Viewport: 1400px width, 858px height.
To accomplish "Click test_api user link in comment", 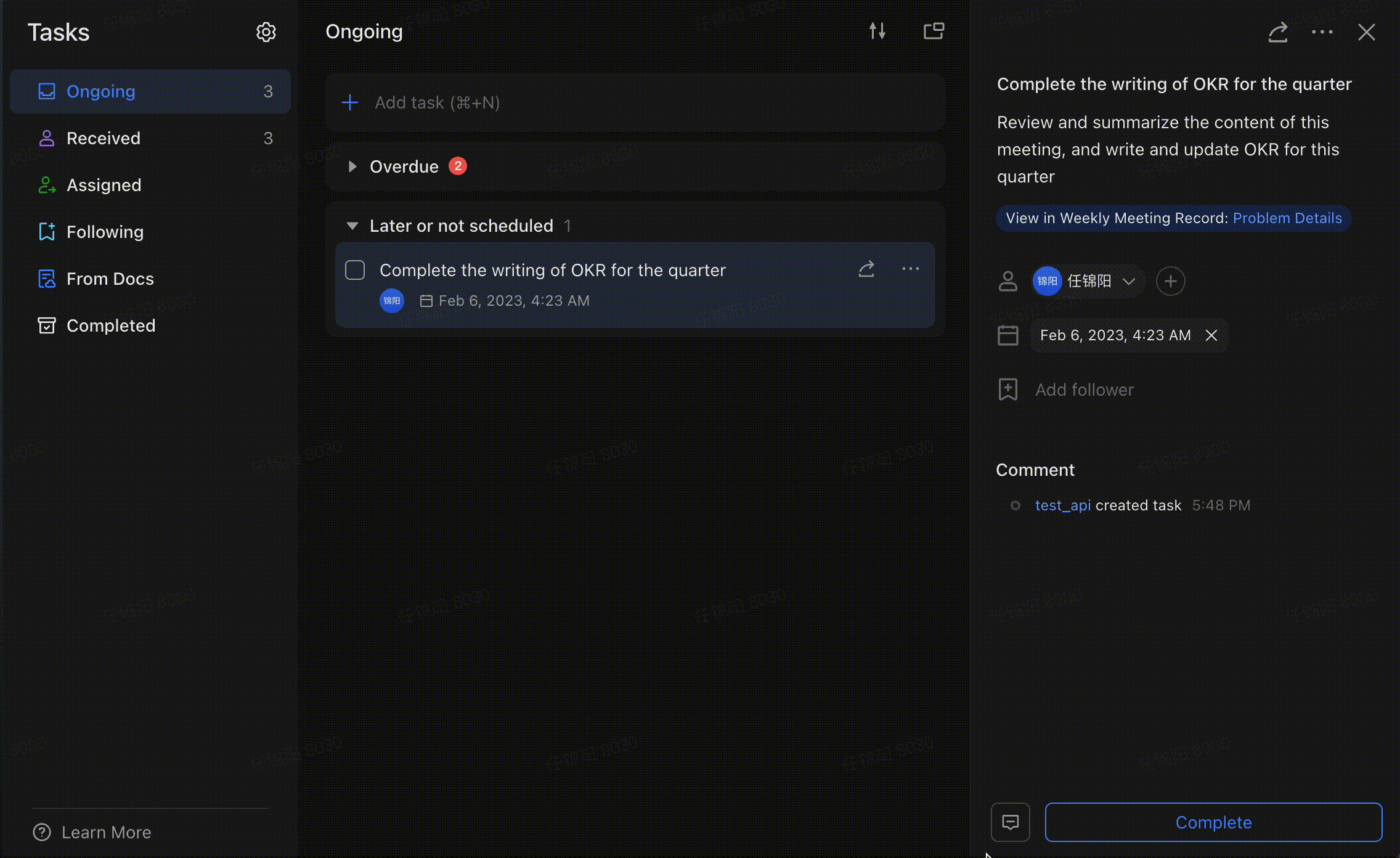I will 1063,505.
